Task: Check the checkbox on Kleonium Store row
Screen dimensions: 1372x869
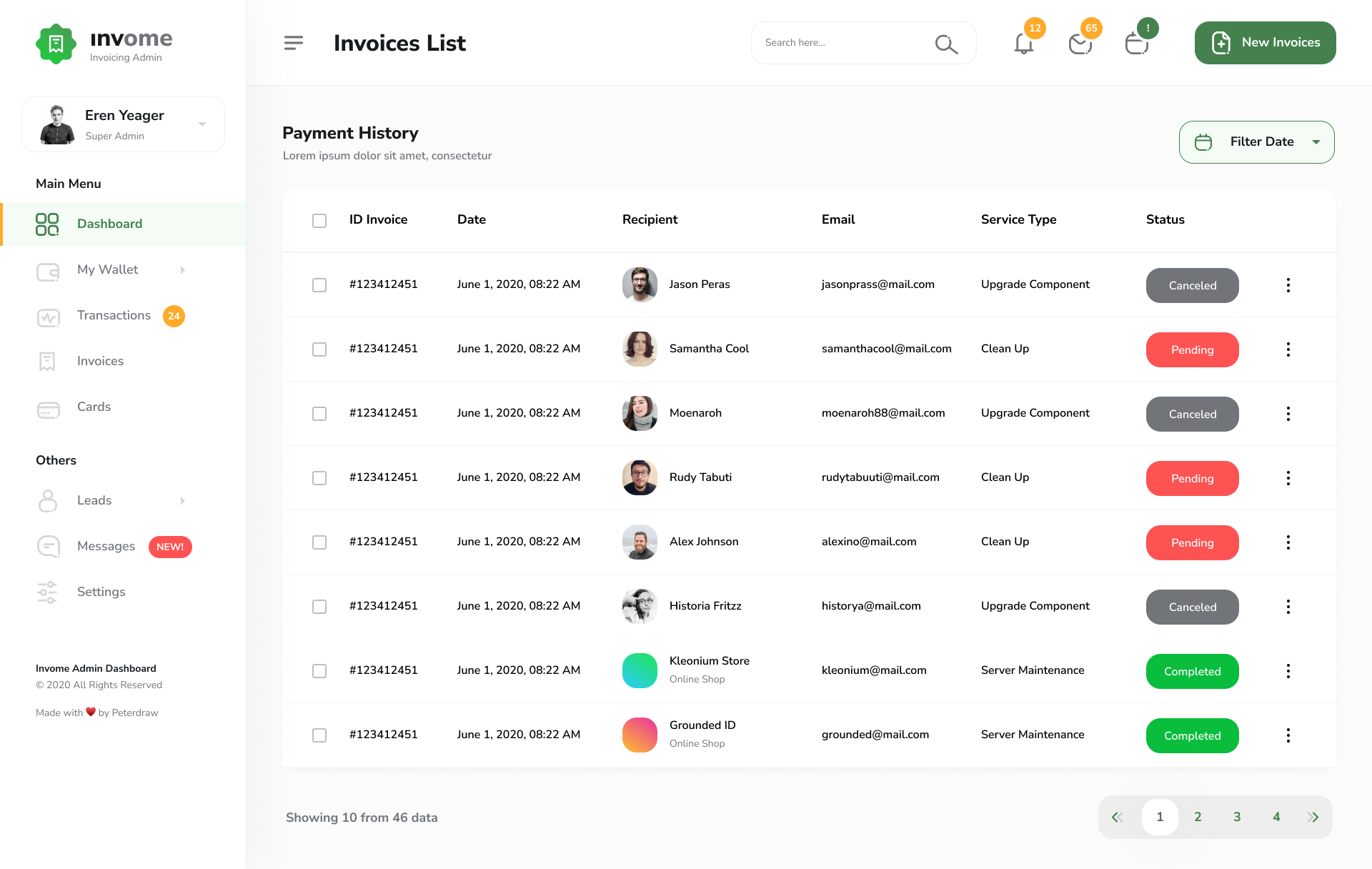Action: [x=319, y=671]
